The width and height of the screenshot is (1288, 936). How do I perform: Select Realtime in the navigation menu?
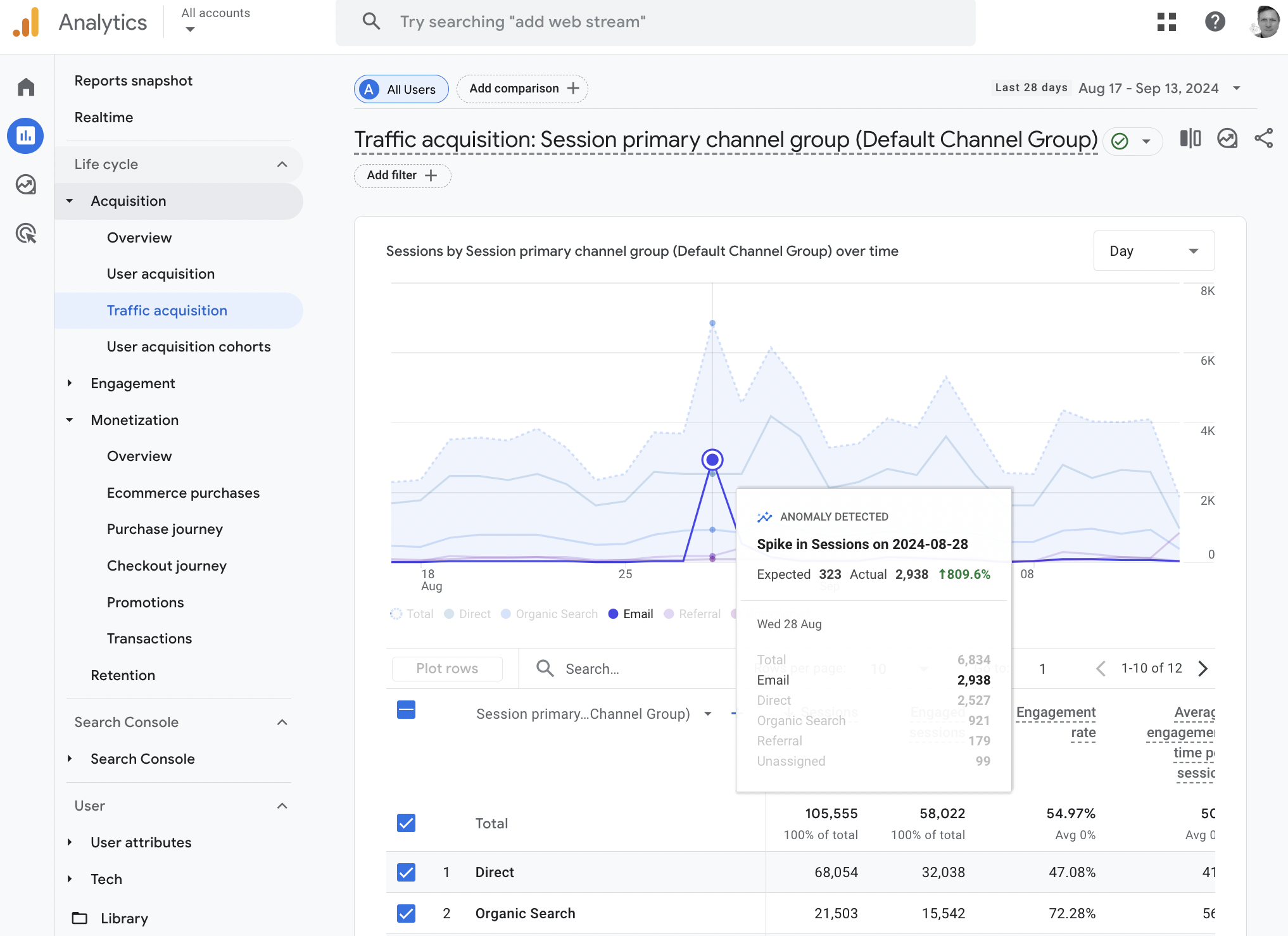pos(104,117)
